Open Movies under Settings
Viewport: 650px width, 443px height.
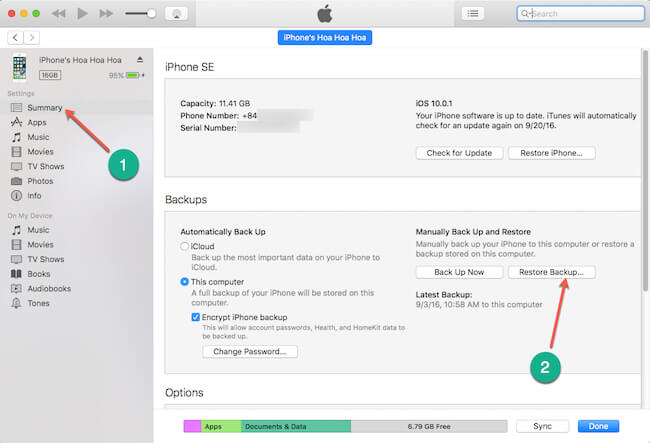pos(40,152)
